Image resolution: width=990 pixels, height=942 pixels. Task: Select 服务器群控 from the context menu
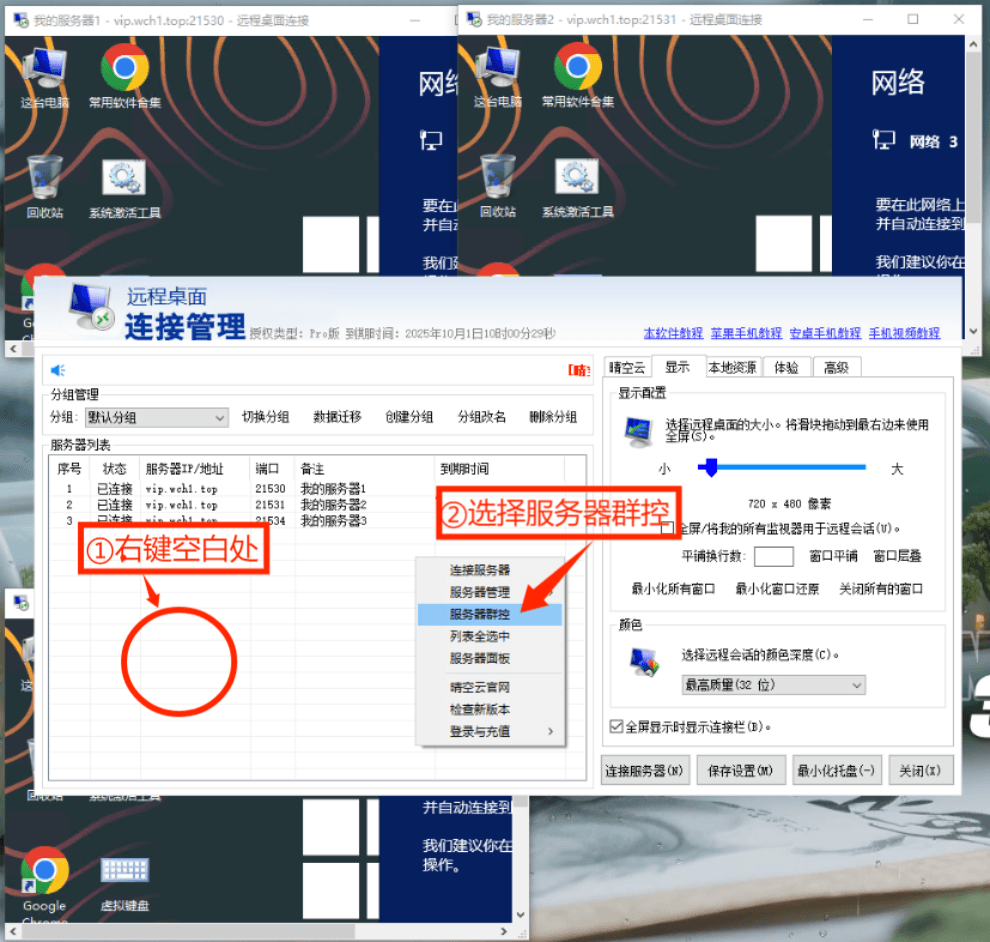click(x=490, y=615)
